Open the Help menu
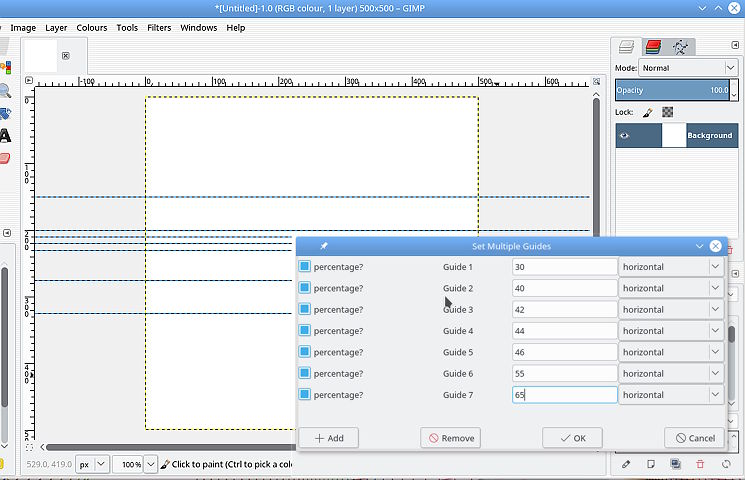 (x=236, y=28)
